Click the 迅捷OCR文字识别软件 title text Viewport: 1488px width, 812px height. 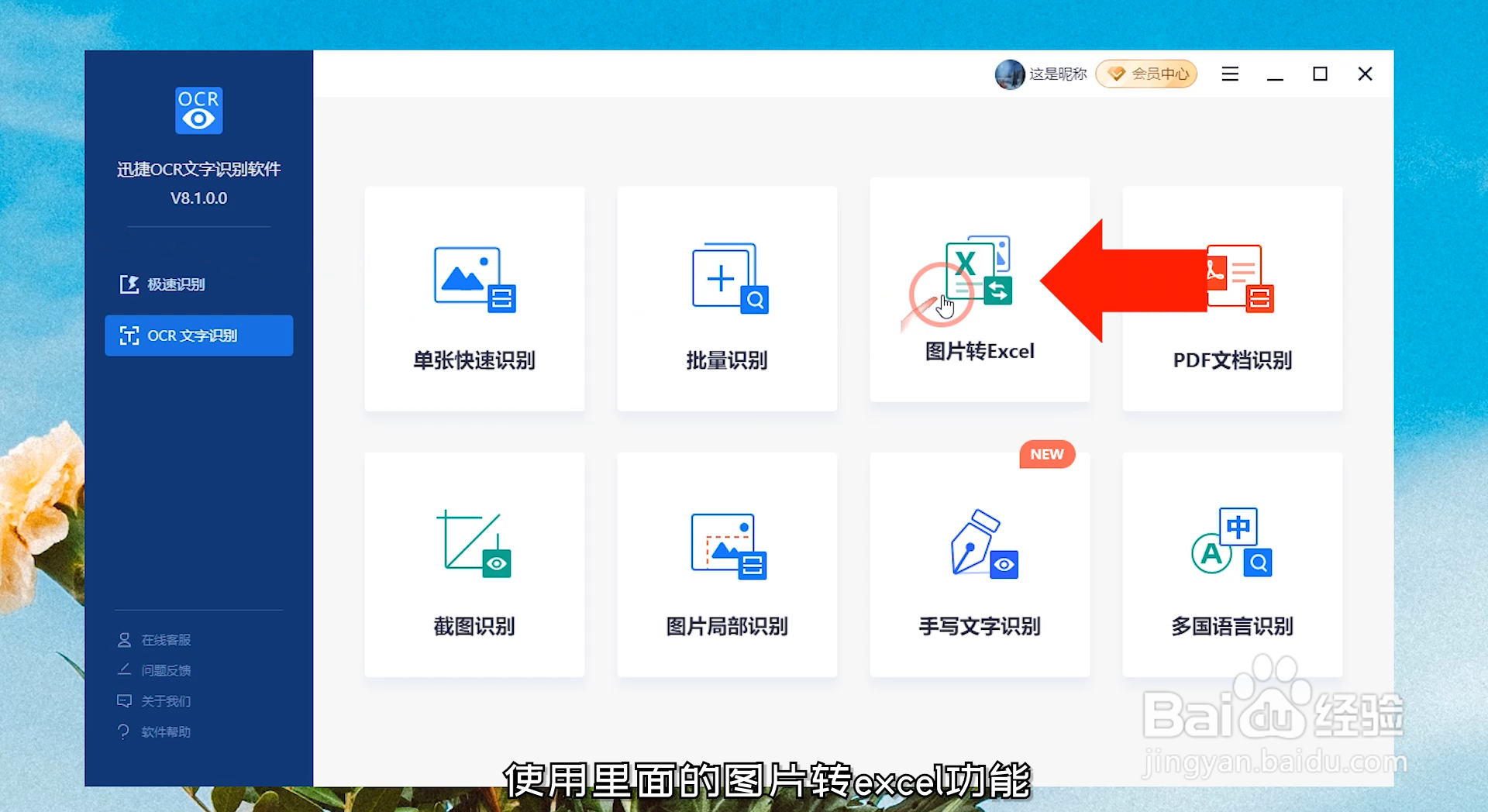(x=199, y=170)
